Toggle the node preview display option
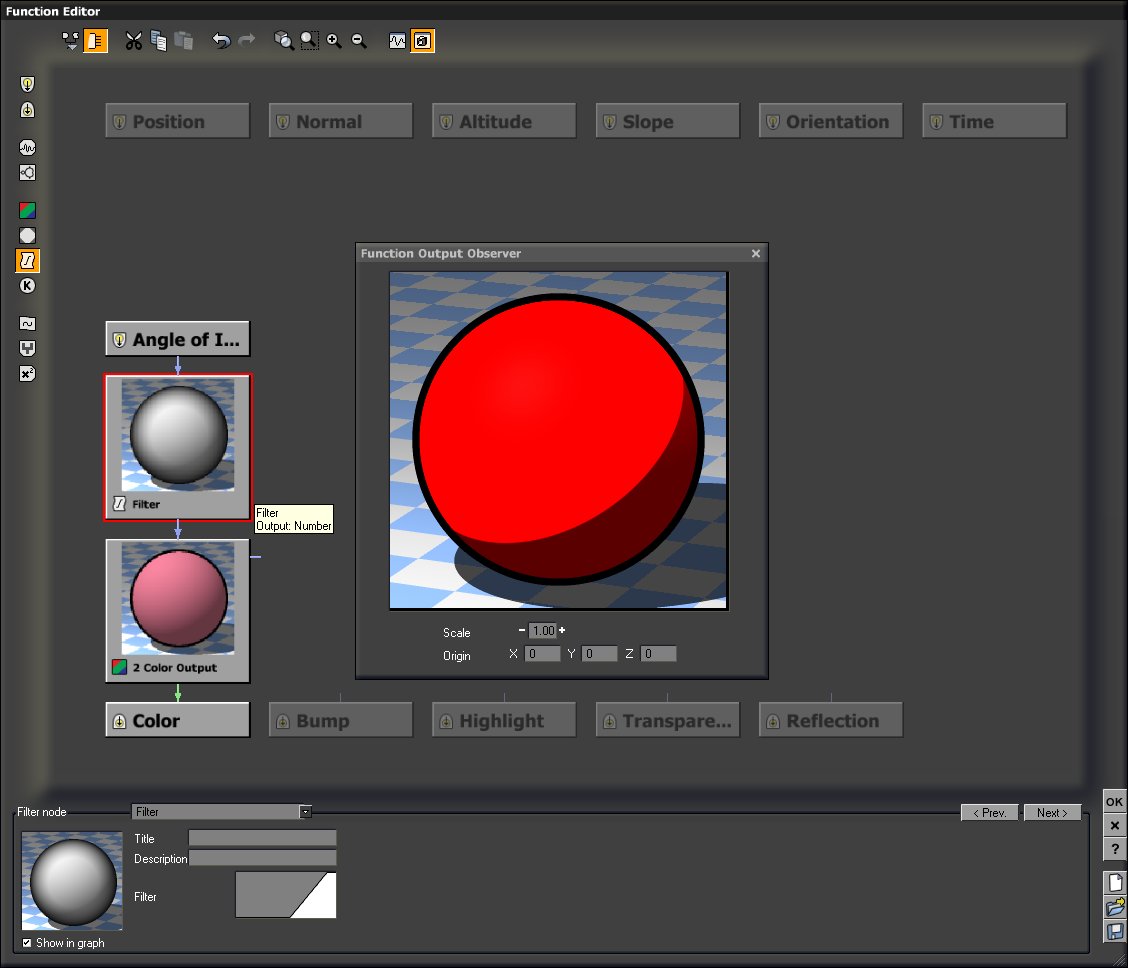Screen dimensions: 1128x968 96,41
